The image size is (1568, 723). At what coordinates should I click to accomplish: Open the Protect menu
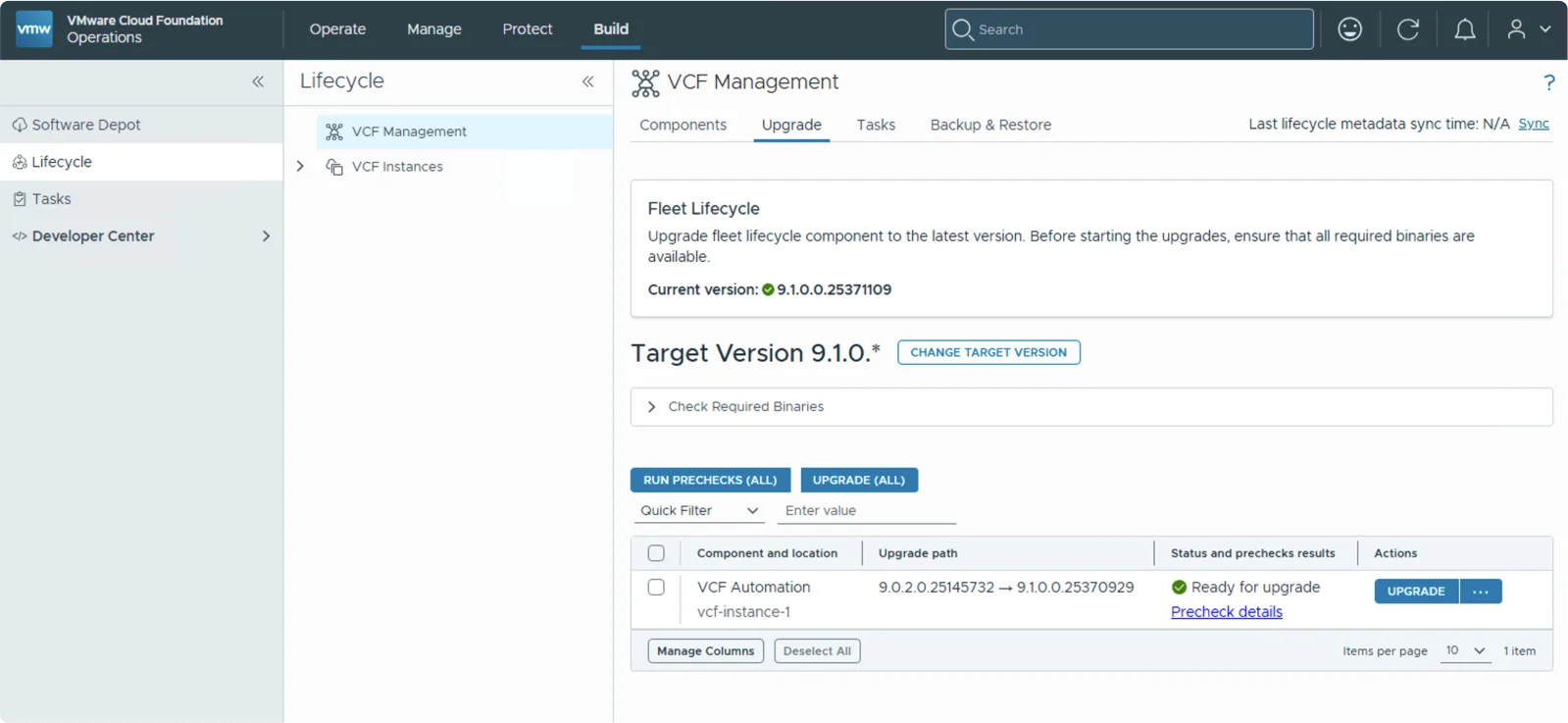click(528, 29)
